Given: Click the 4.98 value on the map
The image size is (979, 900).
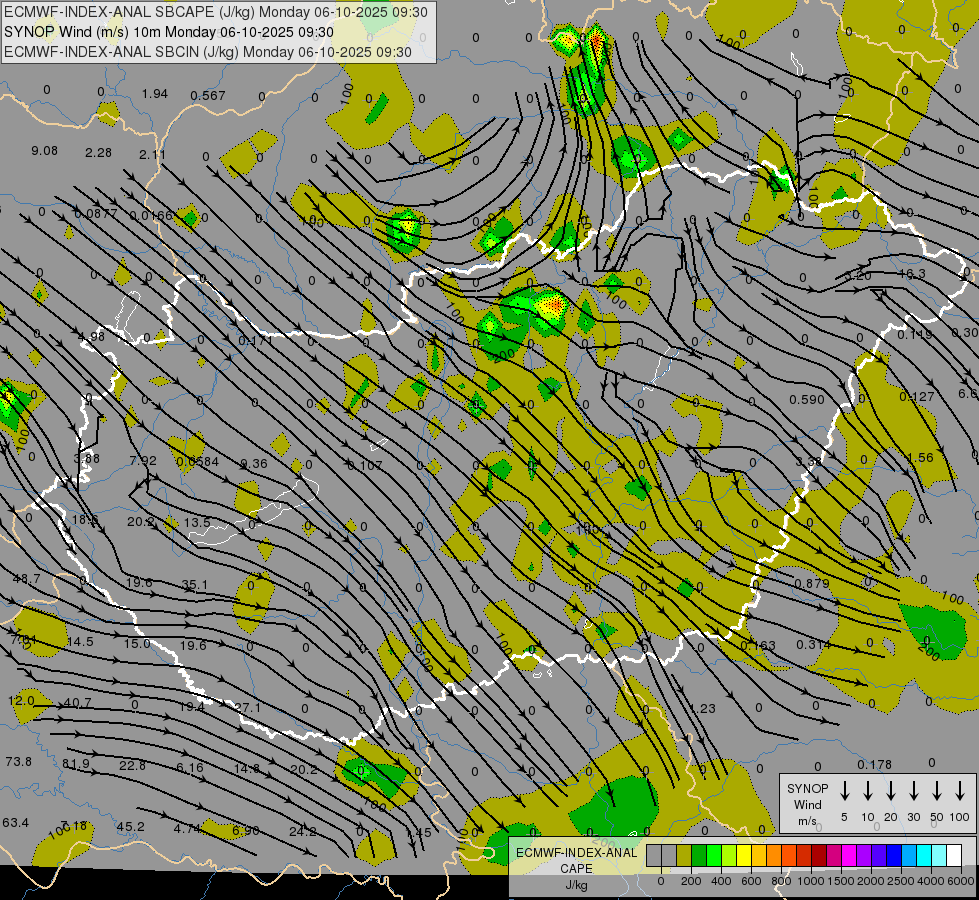Looking at the screenshot, I should click(x=91, y=337).
